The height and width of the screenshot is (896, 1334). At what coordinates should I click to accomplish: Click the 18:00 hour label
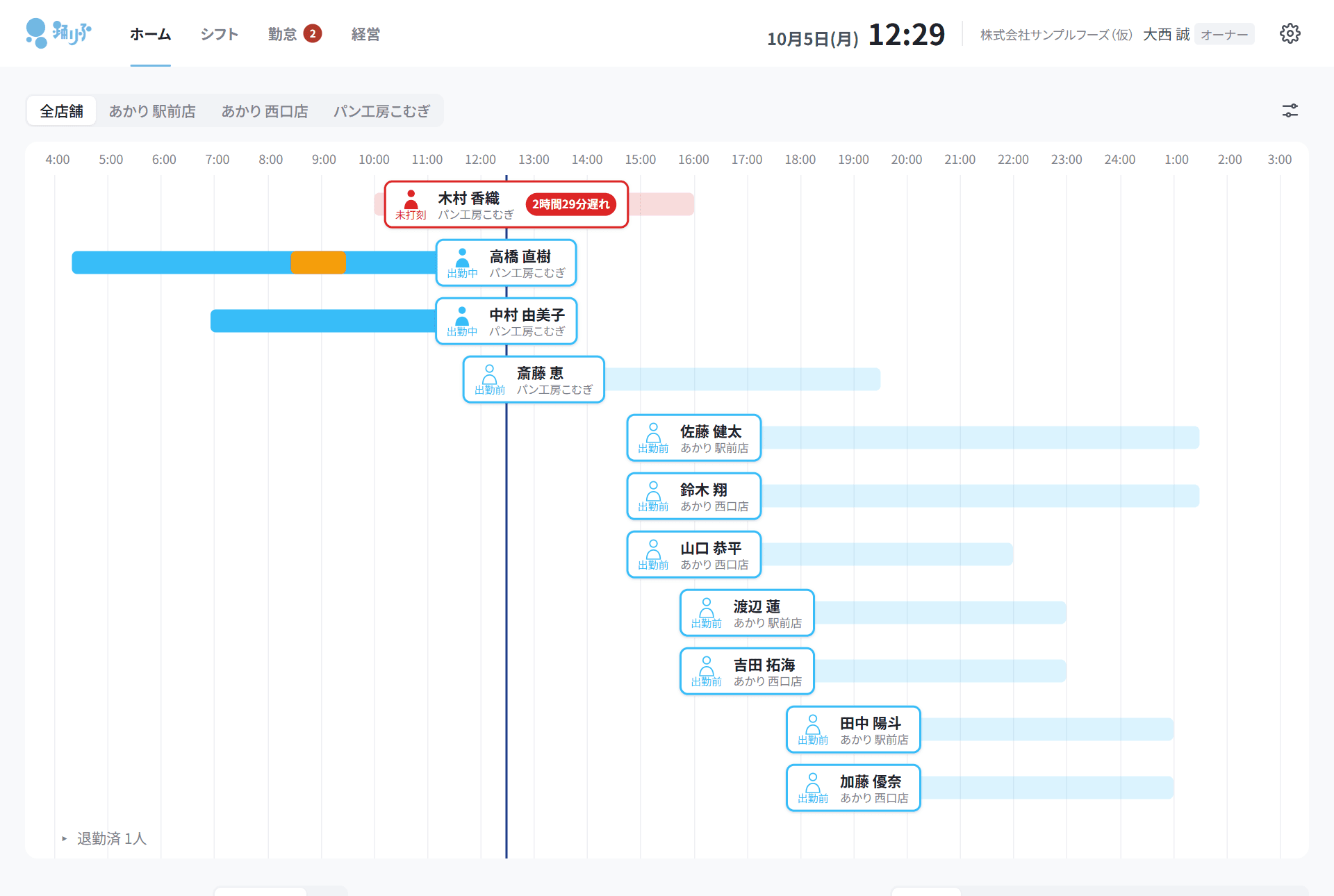(800, 160)
